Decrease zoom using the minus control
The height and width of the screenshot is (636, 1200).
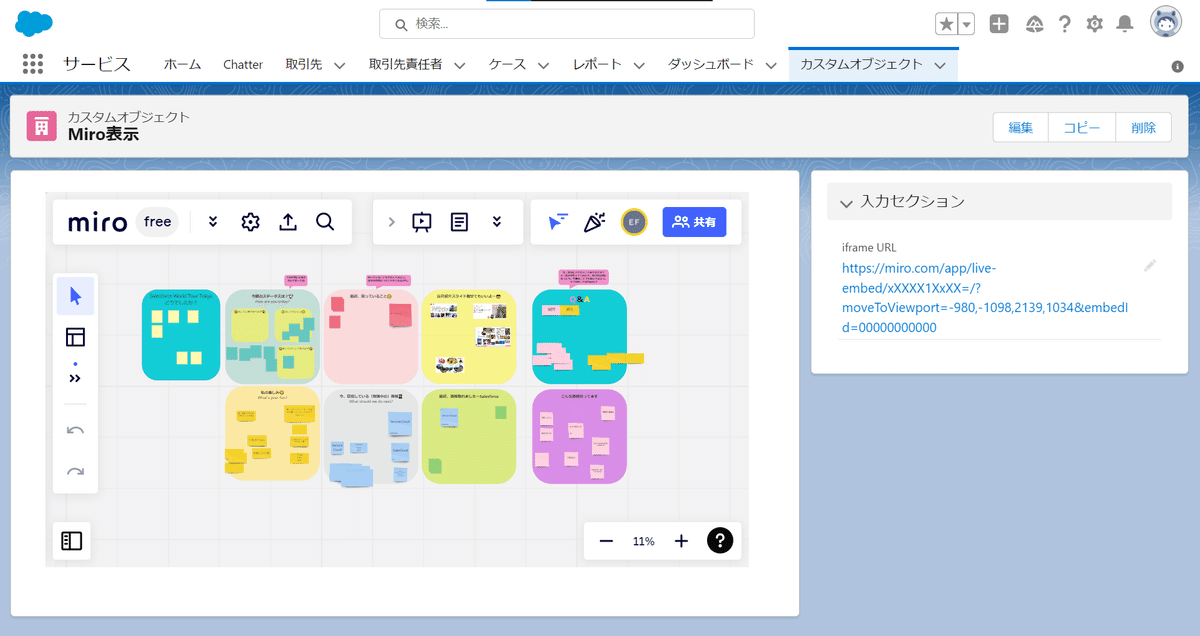pyautogui.click(x=605, y=540)
